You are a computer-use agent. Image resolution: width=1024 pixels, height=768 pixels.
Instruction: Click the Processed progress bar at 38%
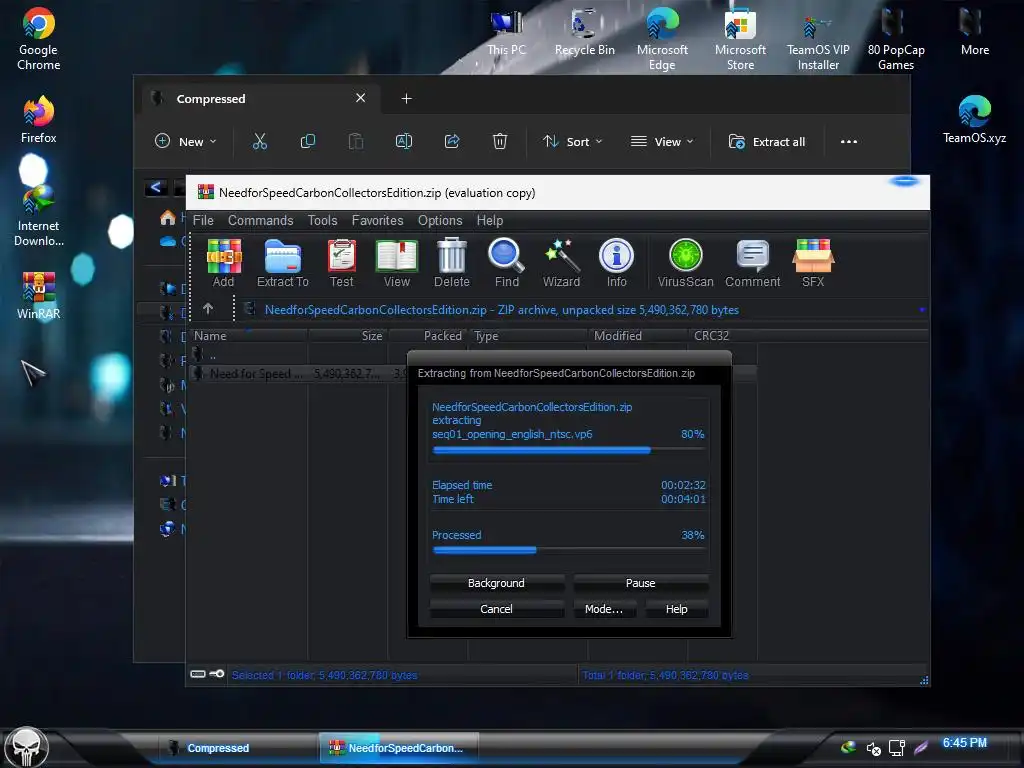pos(569,550)
